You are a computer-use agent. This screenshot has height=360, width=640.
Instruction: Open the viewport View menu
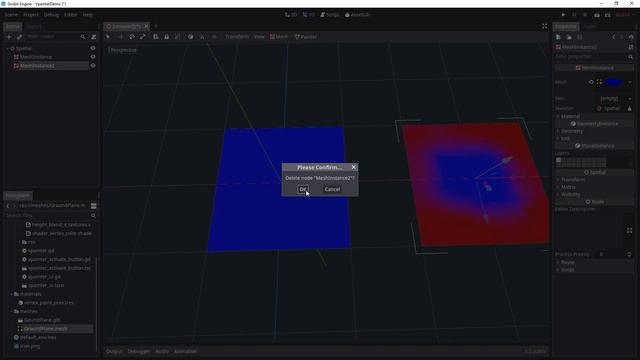[x=259, y=37]
